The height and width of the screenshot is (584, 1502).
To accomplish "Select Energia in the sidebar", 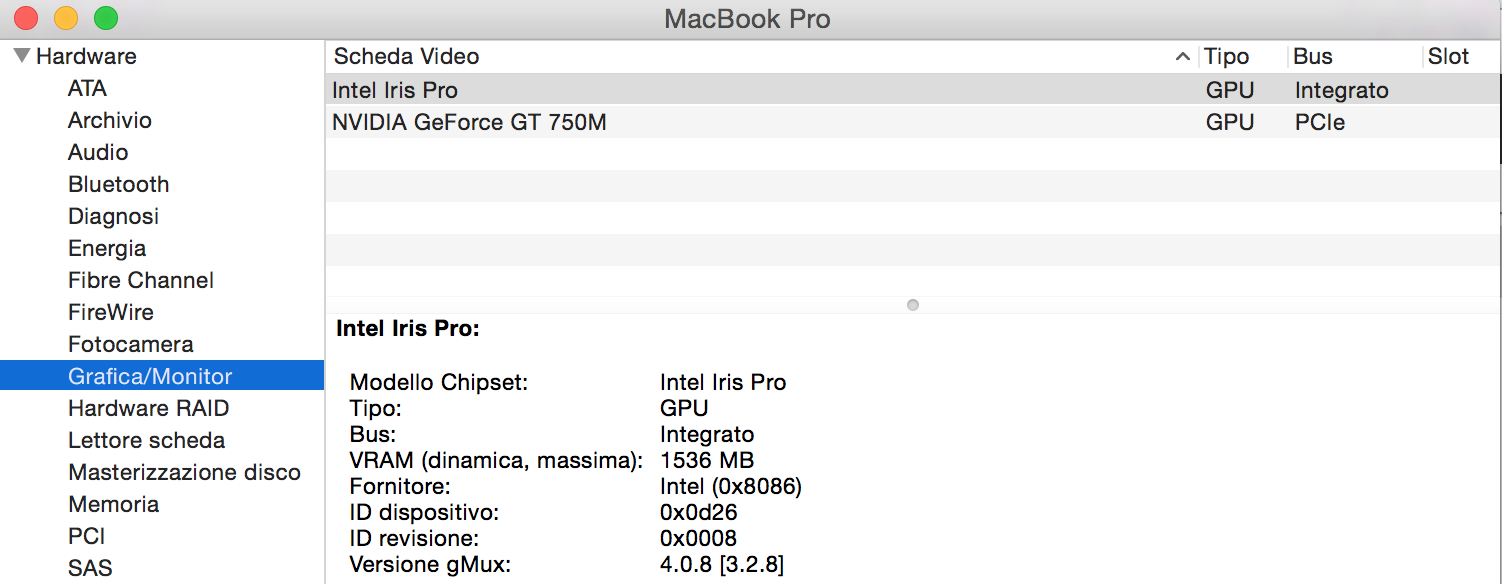I will tap(107, 248).
